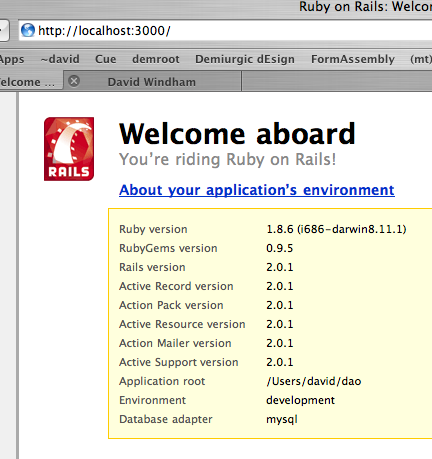Click the 0.9.5 RubyGems value
The height and width of the screenshot is (459, 432).
point(280,248)
